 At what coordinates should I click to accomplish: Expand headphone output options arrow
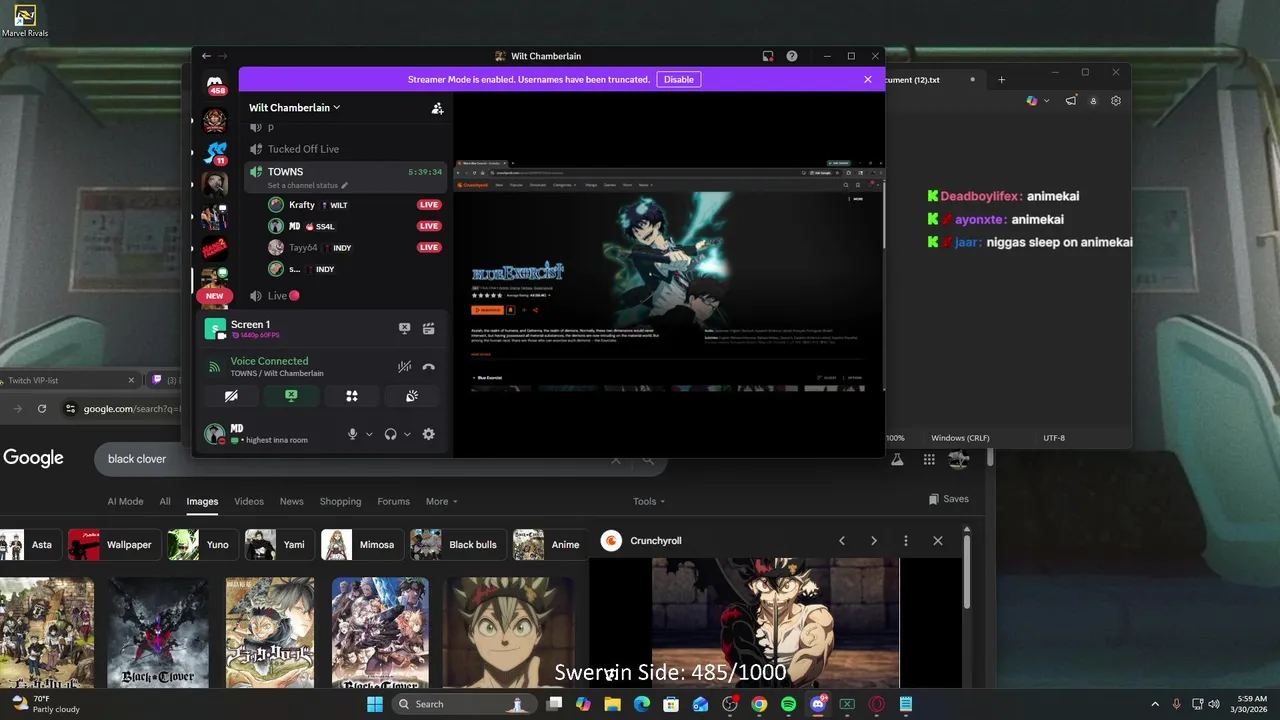(x=407, y=434)
